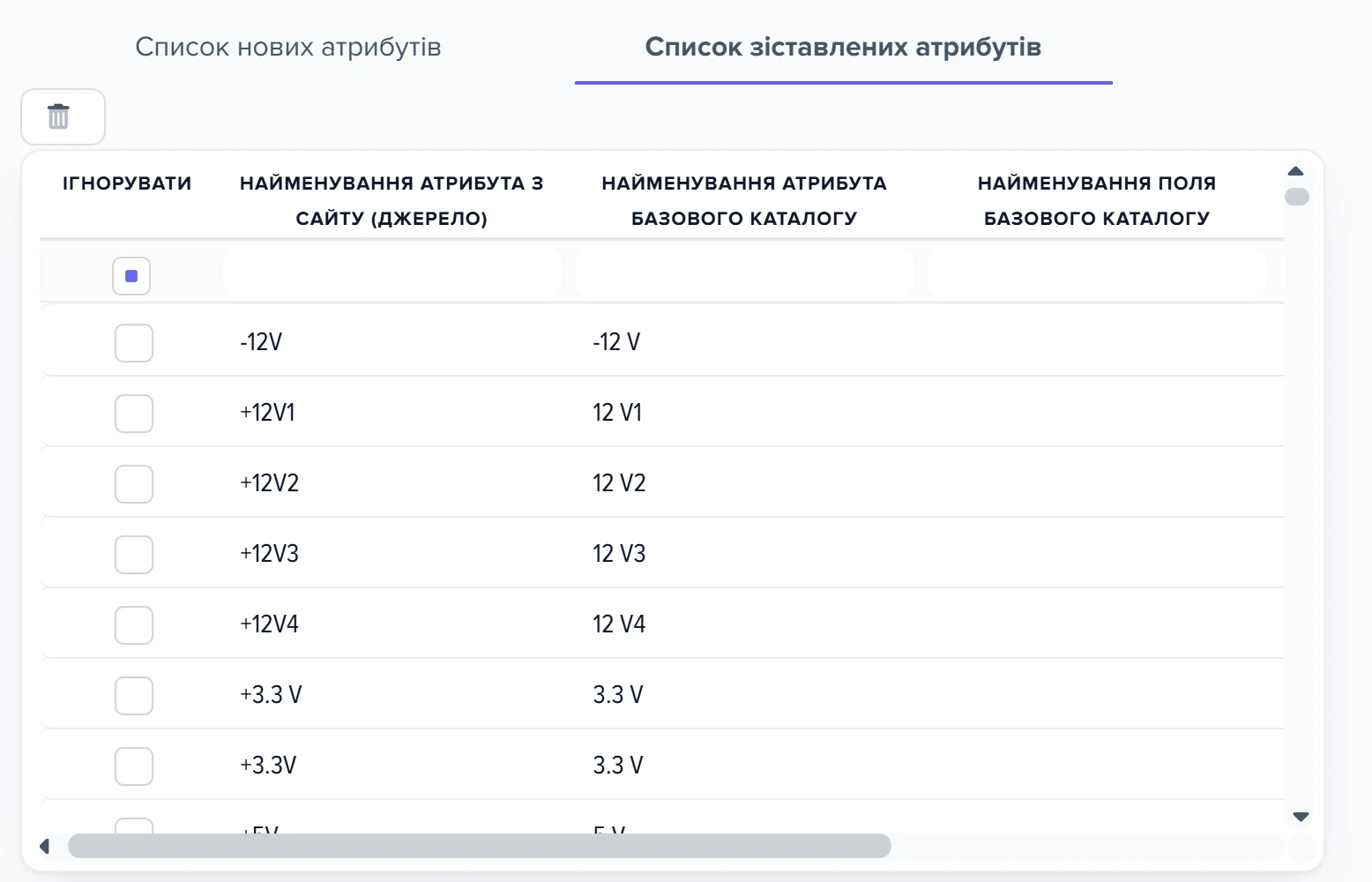The height and width of the screenshot is (882, 1372).
Task: Select the +12V4 source attribute cell
Action: pyautogui.click(x=392, y=624)
